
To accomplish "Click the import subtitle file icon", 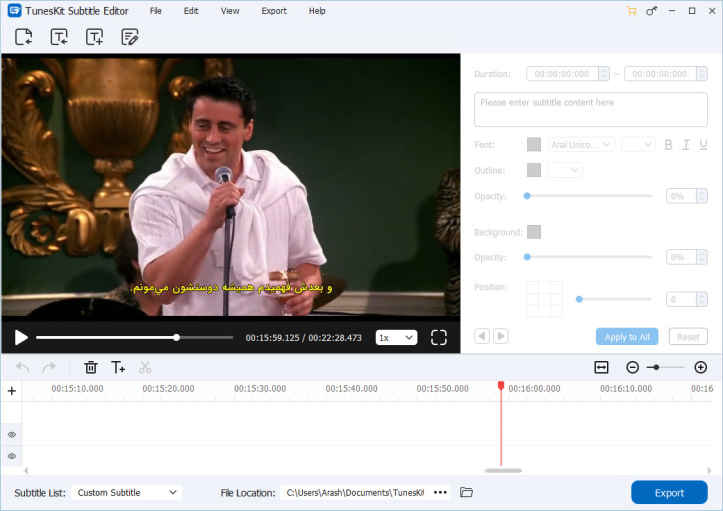I will (59, 37).
